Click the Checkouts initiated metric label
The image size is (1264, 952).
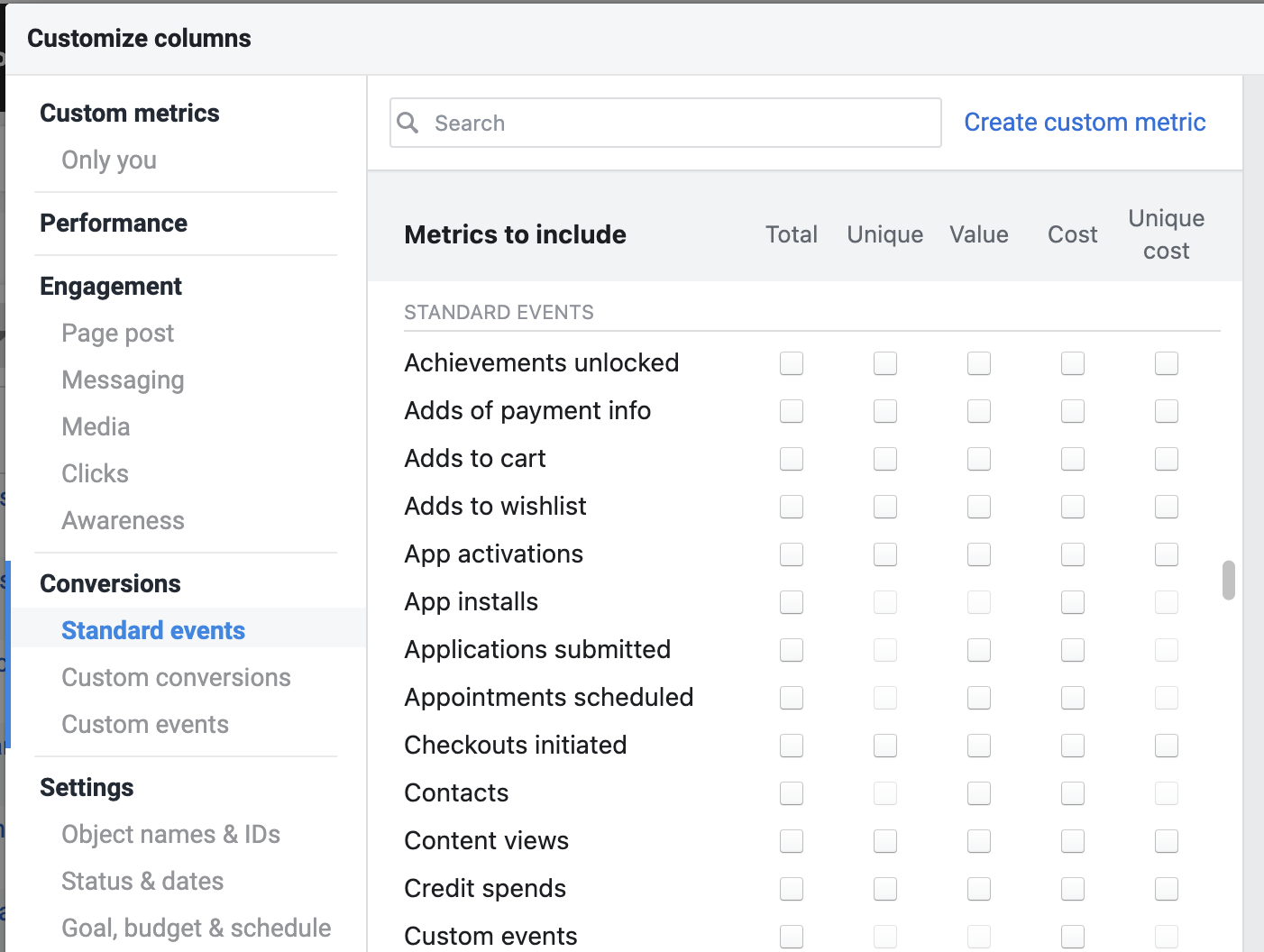point(516,745)
